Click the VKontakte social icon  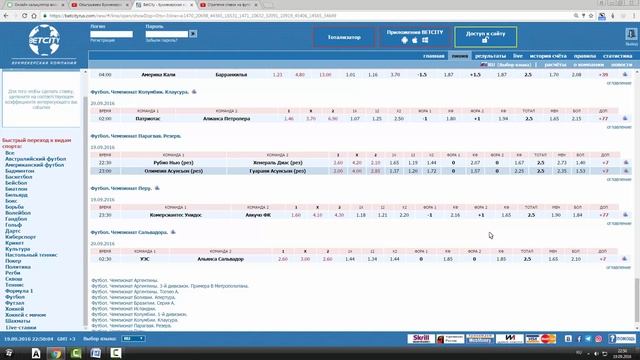click(x=568, y=339)
